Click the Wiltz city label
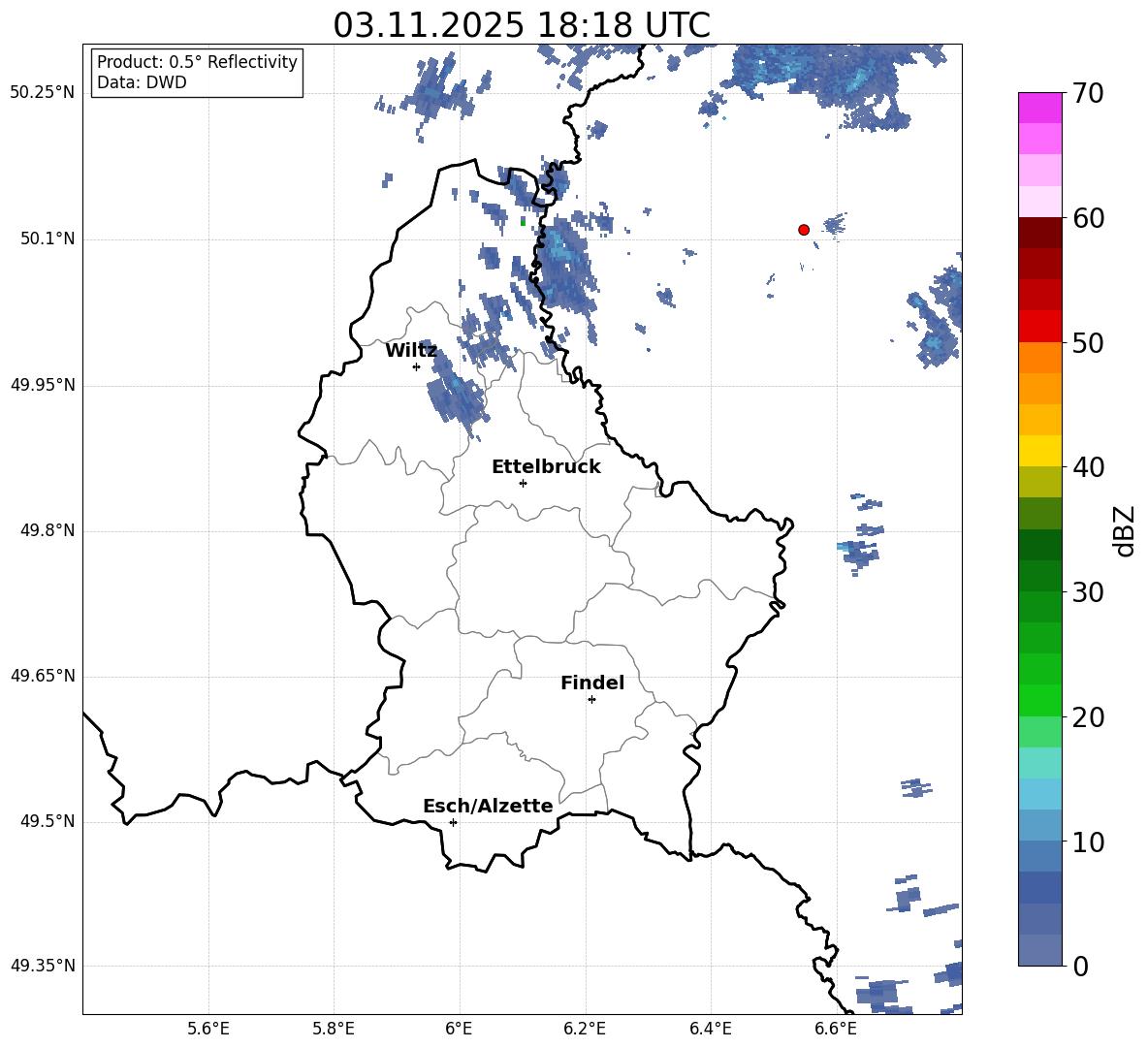Screen dimensions: 1148x1048 tap(411, 351)
